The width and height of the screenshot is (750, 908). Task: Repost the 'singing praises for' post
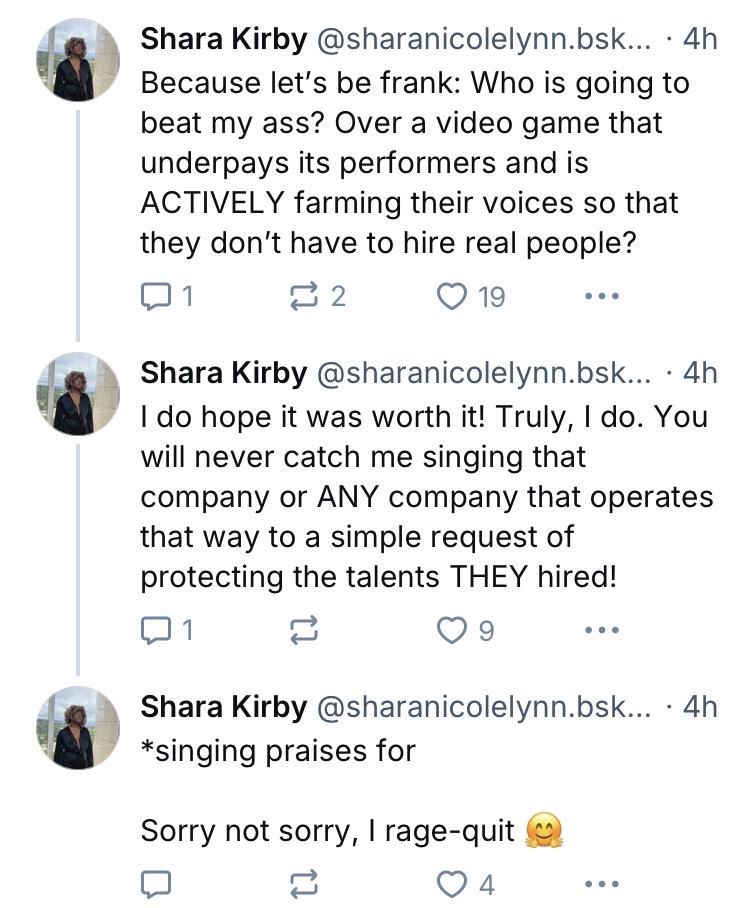[x=304, y=884]
